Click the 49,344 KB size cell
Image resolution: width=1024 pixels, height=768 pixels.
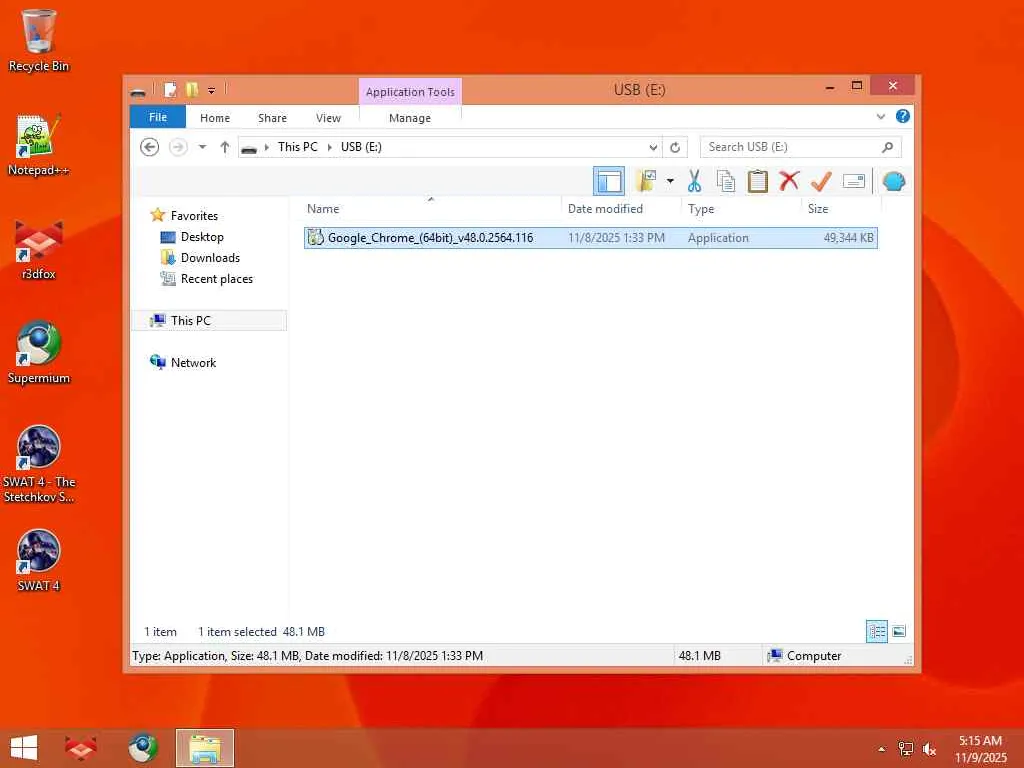[848, 238]
